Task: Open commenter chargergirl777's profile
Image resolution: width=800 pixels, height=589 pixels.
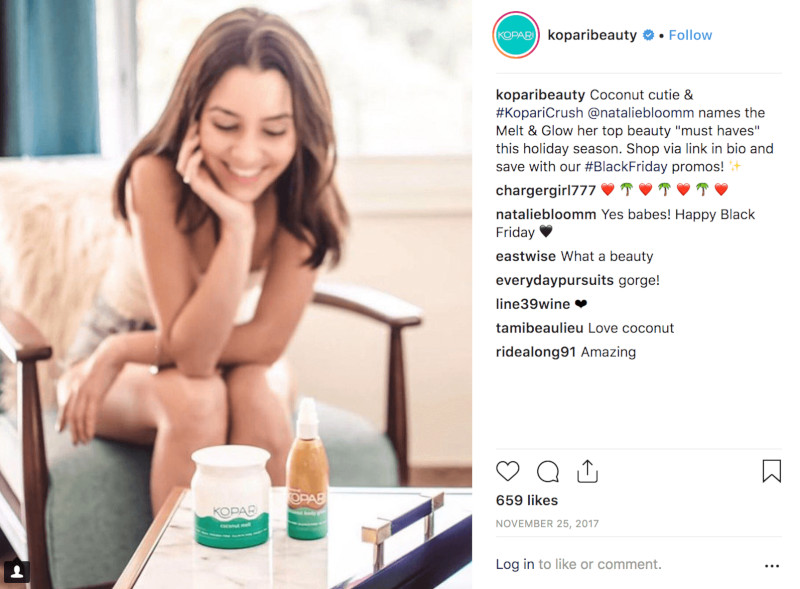Action: (545, 191)
